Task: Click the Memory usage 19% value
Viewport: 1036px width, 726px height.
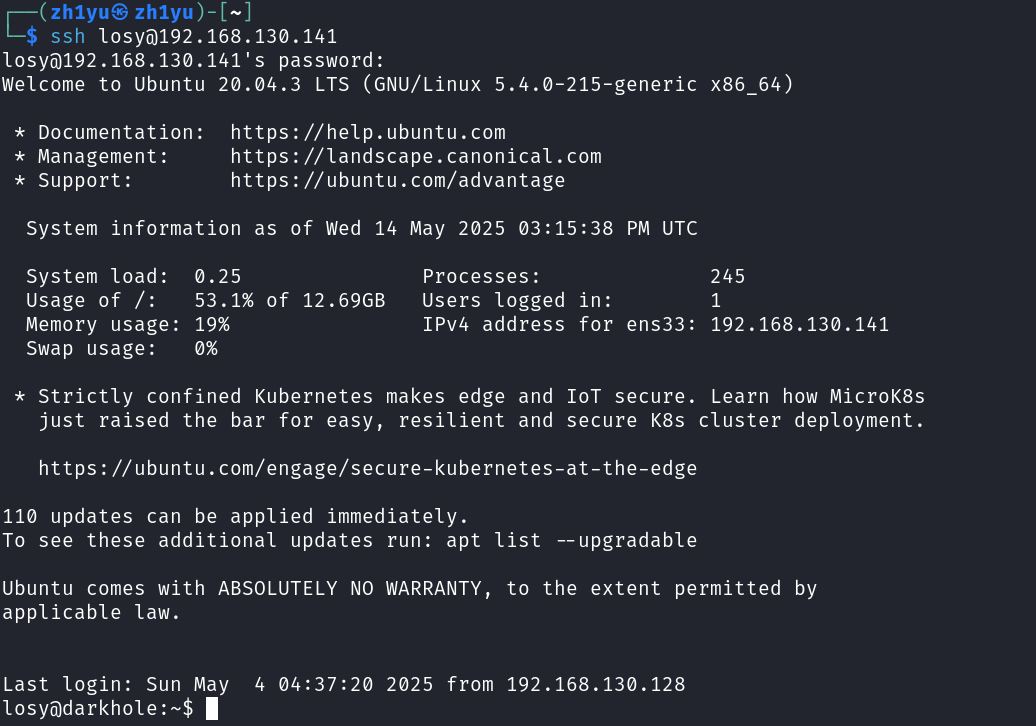Action: [212, 325]
